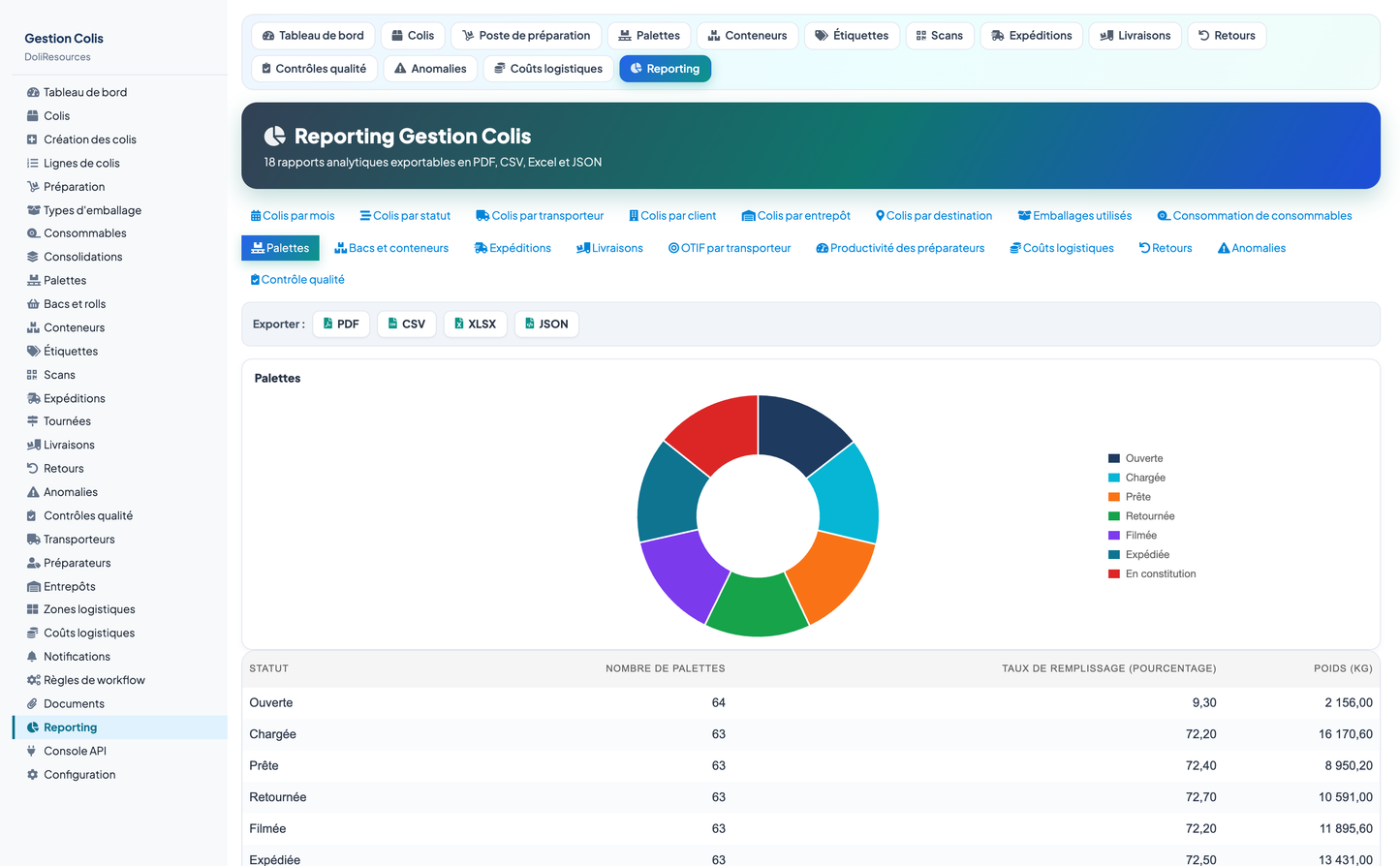Image resolution: width=1400 pixels, height=866 pixels.
Task: Click the Console API plug icon
Action: click(32, 751)
